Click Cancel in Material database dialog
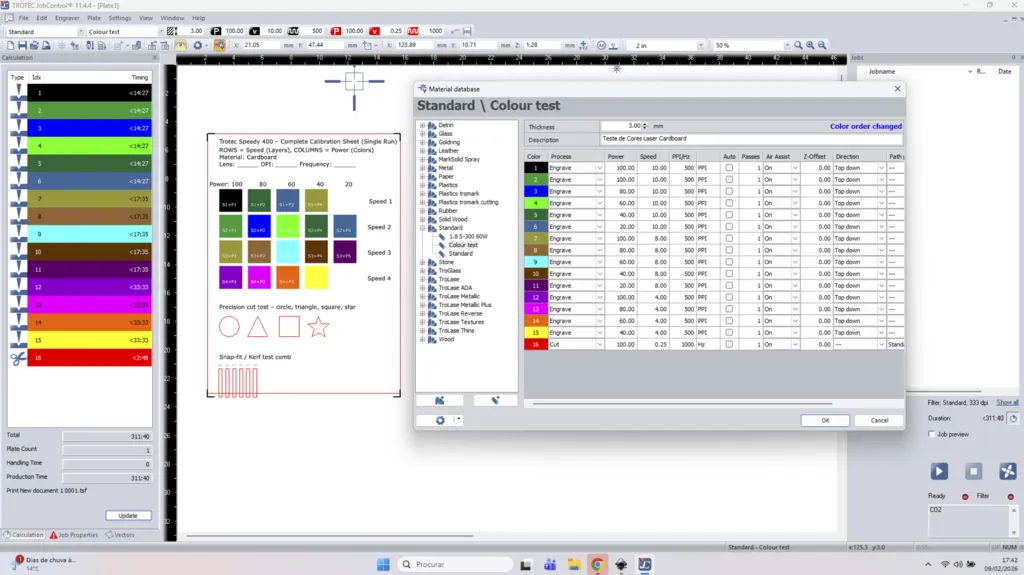1024x575 pixels. (879, 420)
